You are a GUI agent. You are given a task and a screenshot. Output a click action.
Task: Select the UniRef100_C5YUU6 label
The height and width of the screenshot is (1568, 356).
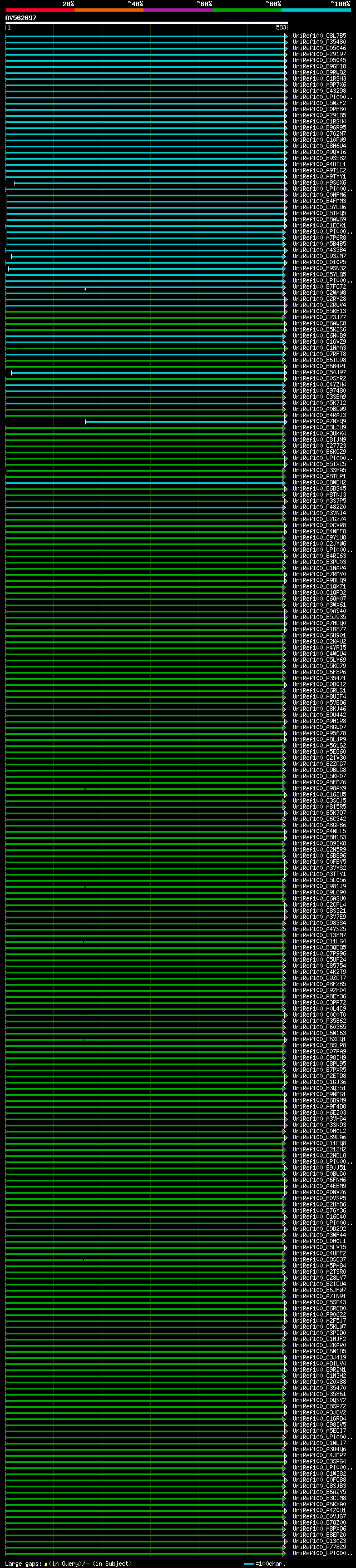[319, 207]
